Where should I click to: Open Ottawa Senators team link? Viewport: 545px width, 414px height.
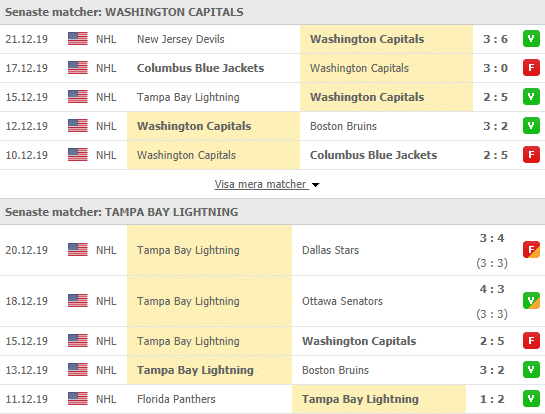pyautogui.click(x=342, y=301)
